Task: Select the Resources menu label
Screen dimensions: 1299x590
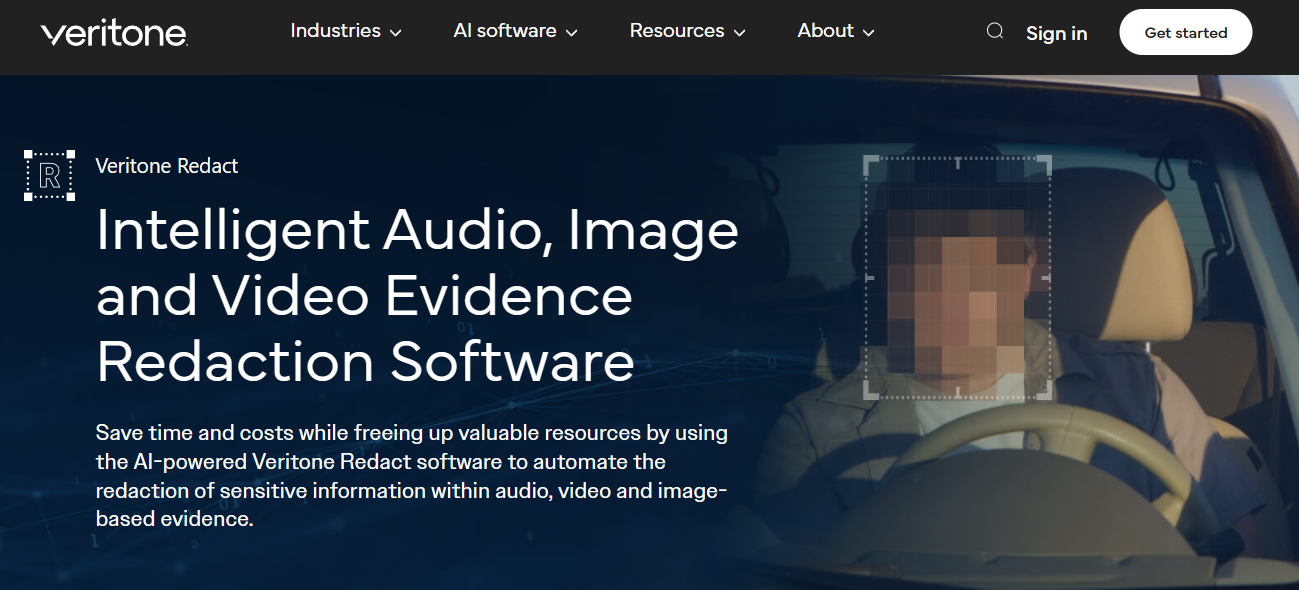Action: pos(676,31)
